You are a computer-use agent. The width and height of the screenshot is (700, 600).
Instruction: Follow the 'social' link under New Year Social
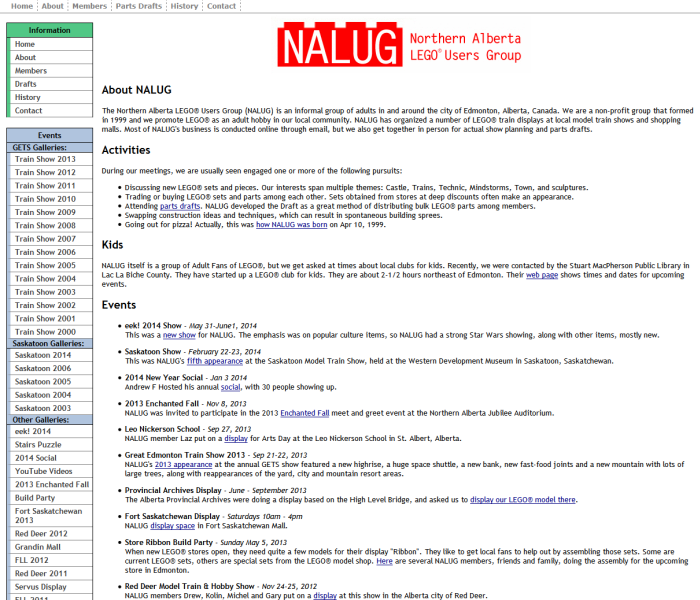230,387
